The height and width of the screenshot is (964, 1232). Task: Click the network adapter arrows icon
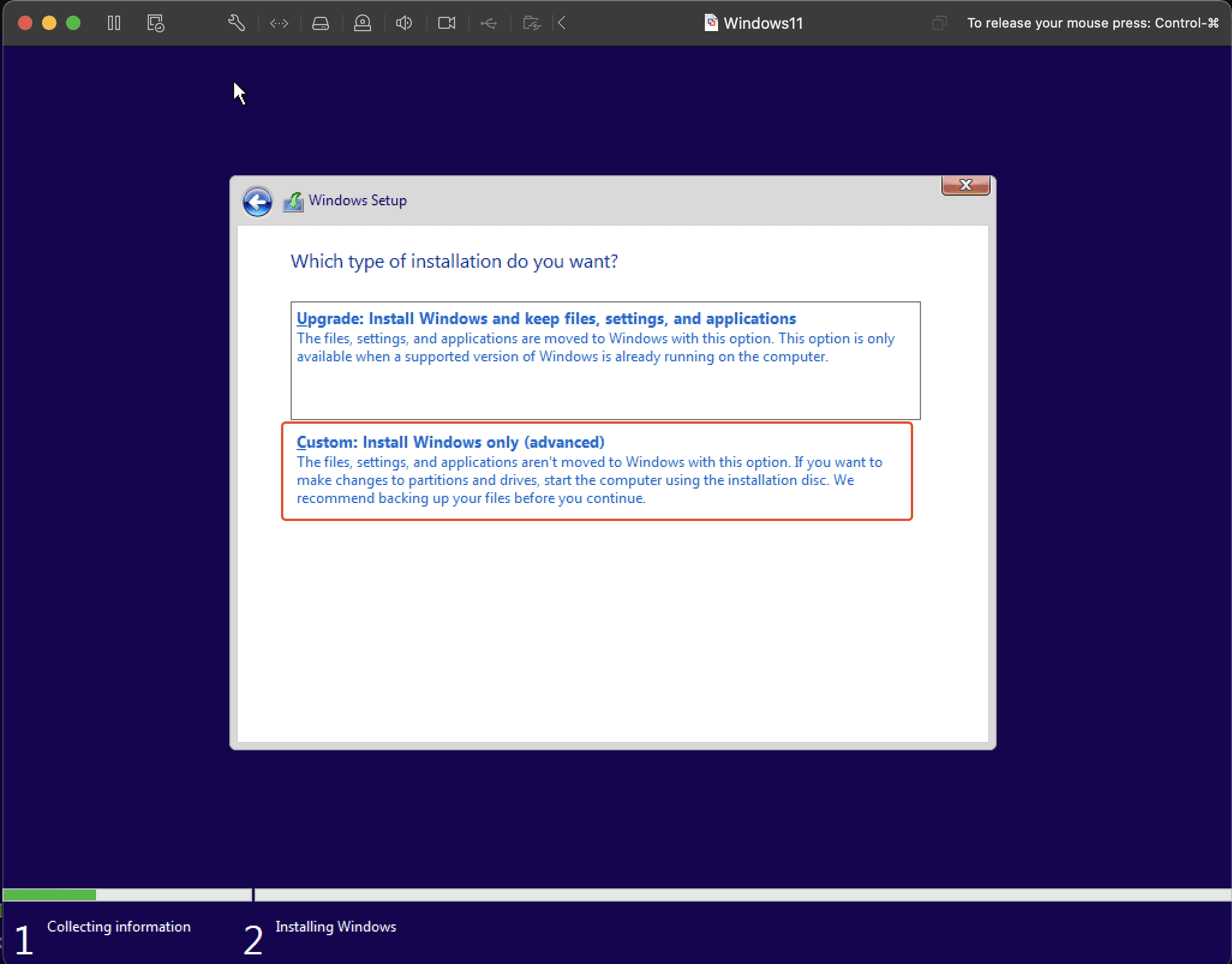279,23
